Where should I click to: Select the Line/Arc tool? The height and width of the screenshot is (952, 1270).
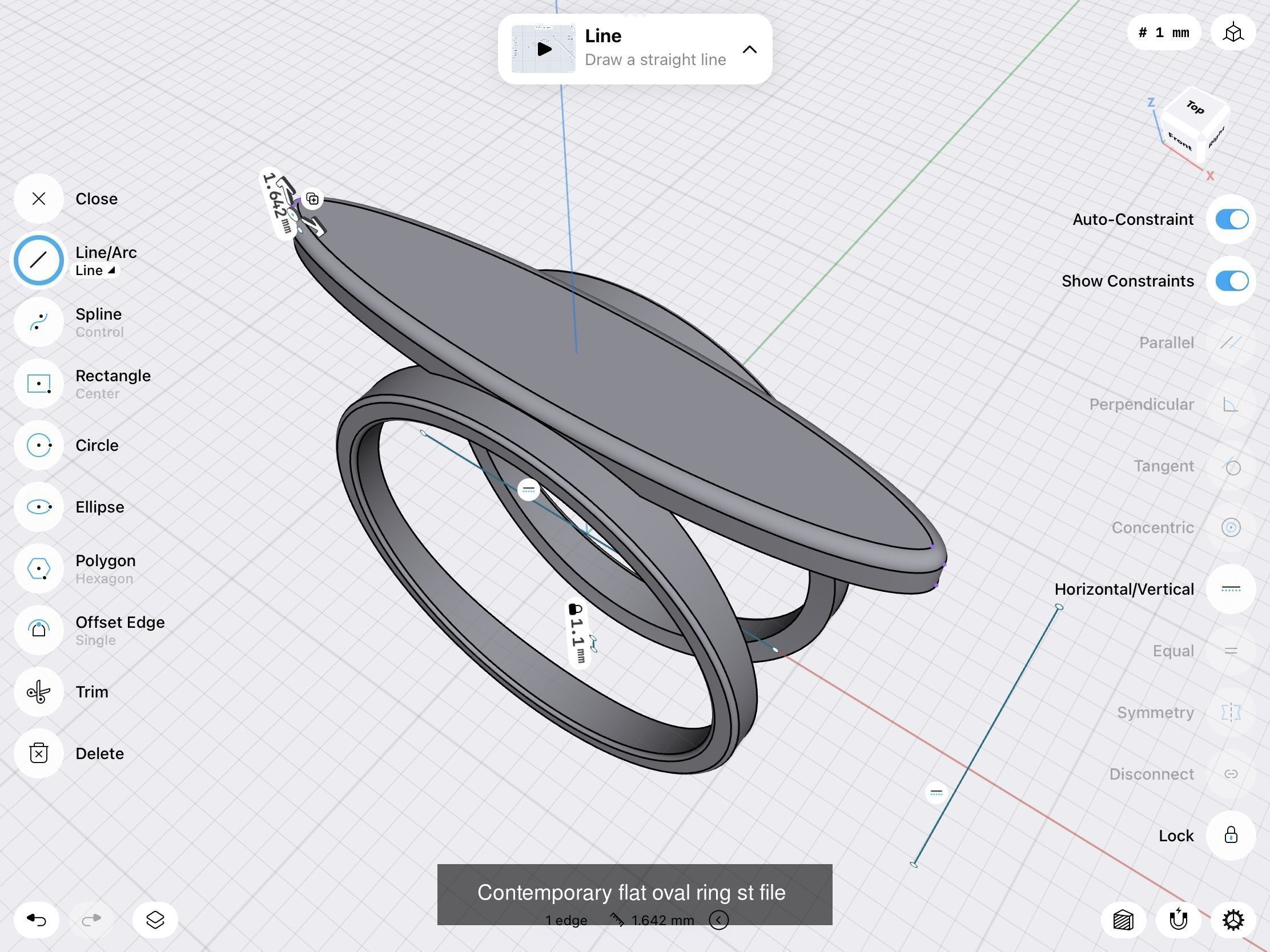pyautogui.click(x=38, y=260)
